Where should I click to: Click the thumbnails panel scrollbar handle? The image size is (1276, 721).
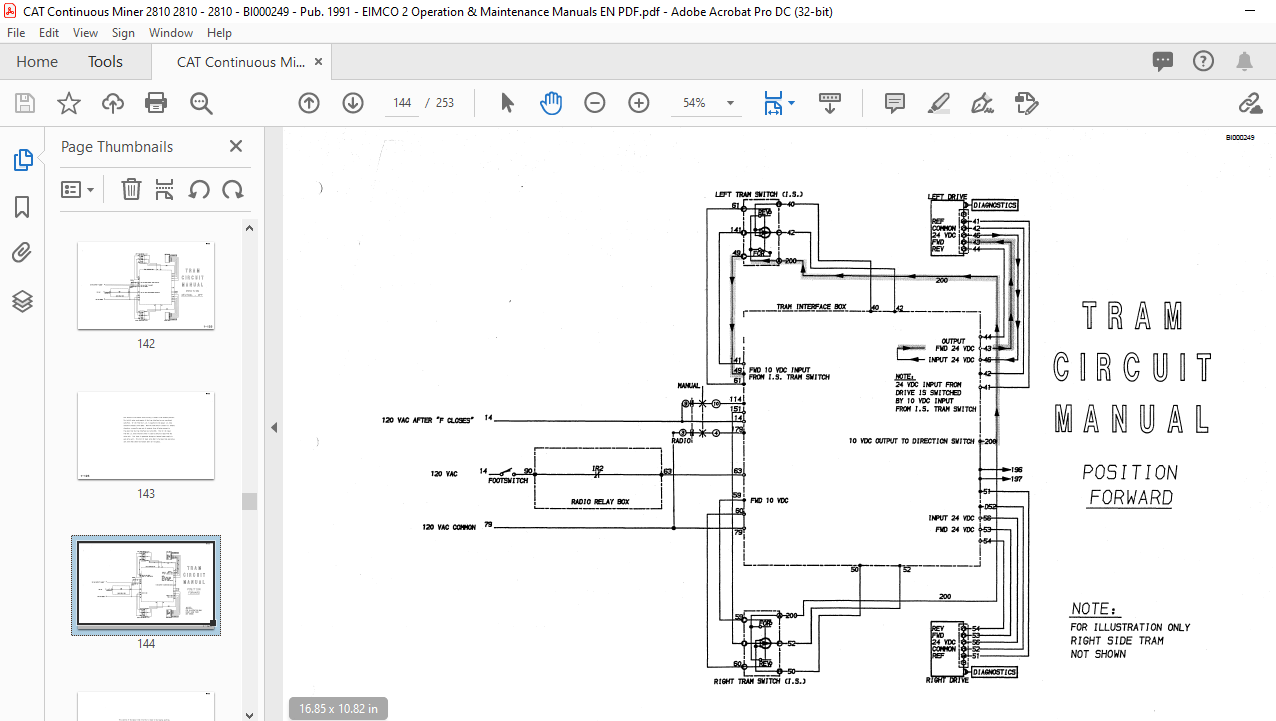click(250, 501)
